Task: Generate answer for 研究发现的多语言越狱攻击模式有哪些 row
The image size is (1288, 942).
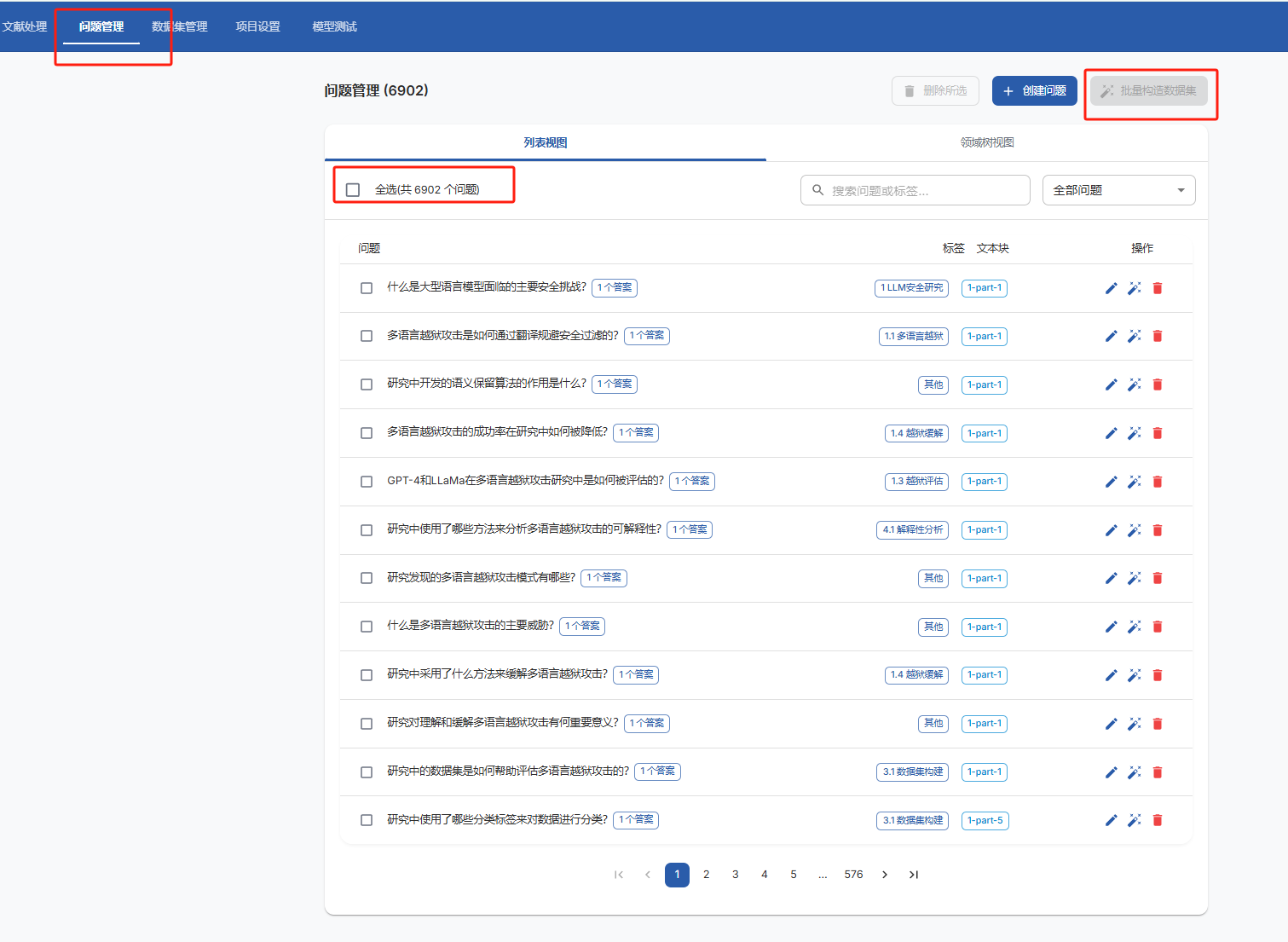Action: (x=1134, y=578)
